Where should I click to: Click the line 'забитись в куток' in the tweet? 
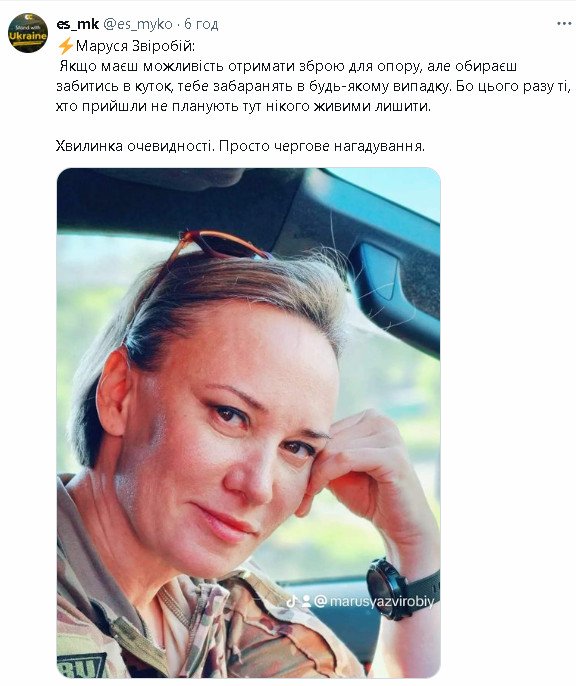click(314, 86)
